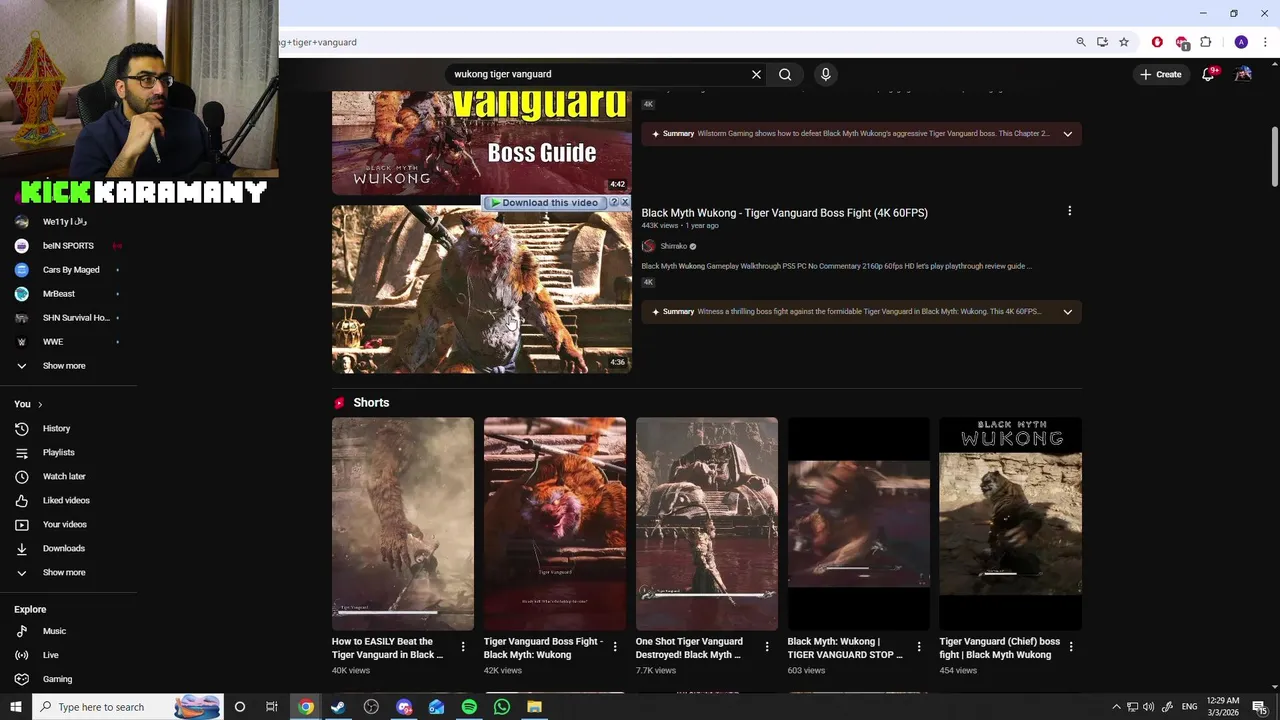1280x720 pixels.
Task: Open Chrome Extensions puzzle icon
Action: 1205,42
